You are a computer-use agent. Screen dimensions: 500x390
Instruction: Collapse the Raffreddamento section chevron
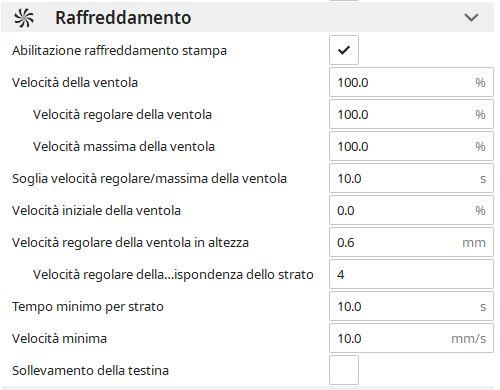coord(471,17)
